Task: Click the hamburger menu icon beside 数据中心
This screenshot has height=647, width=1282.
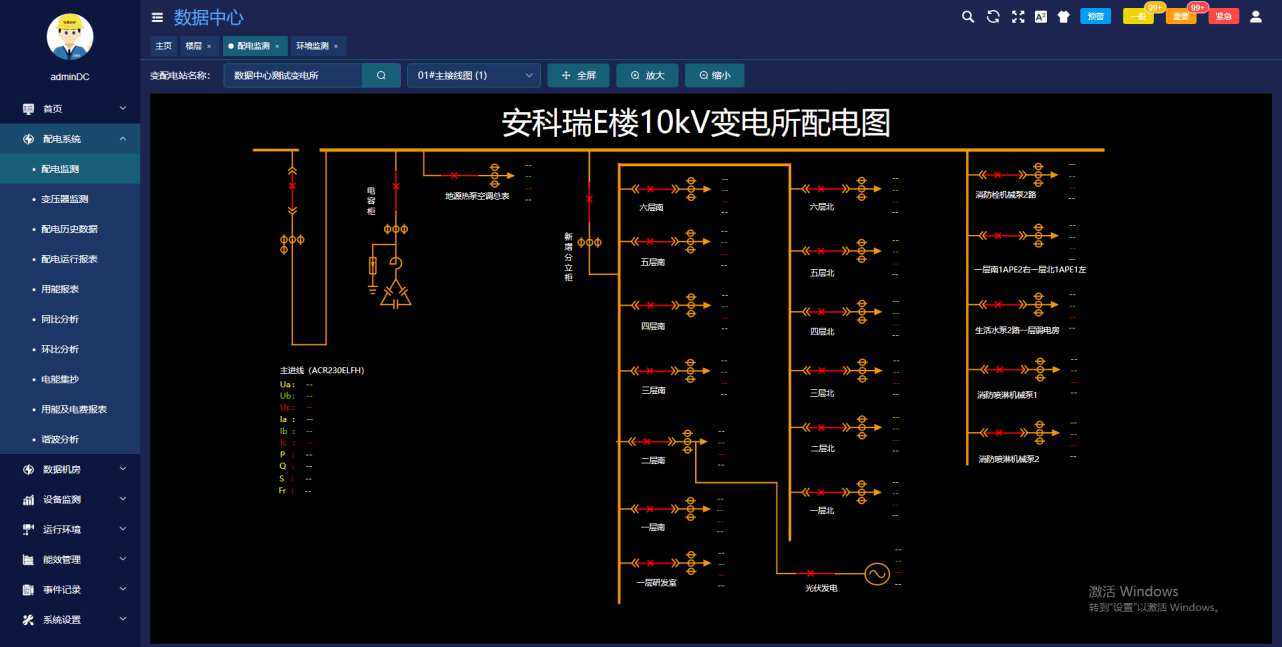Action: [157, 16]
